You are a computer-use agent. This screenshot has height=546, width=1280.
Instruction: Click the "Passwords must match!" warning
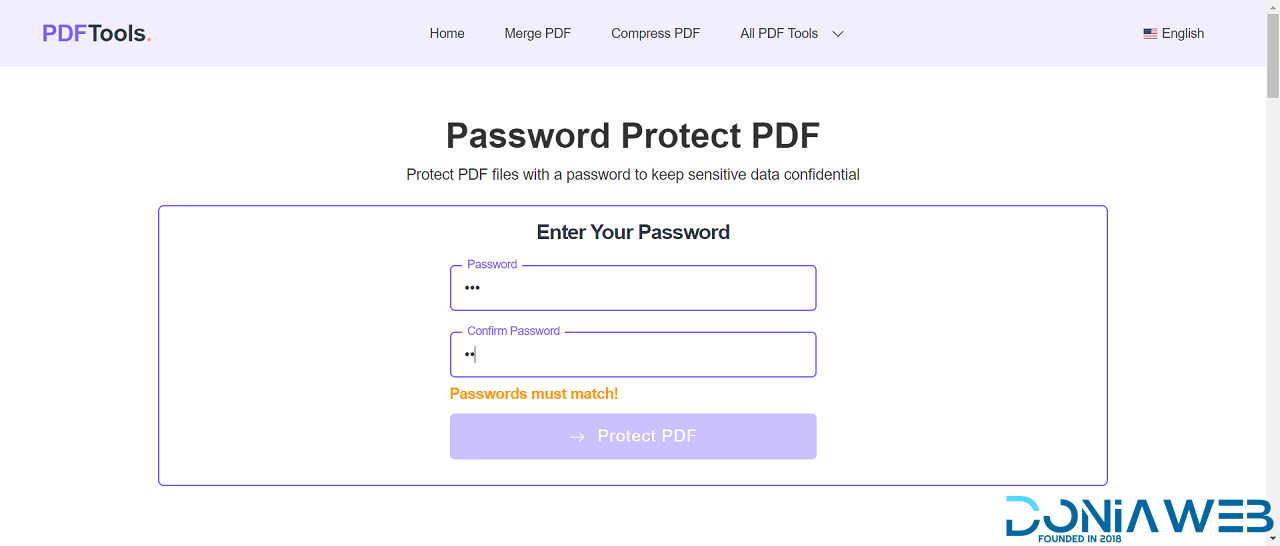[x=534, y=394]
